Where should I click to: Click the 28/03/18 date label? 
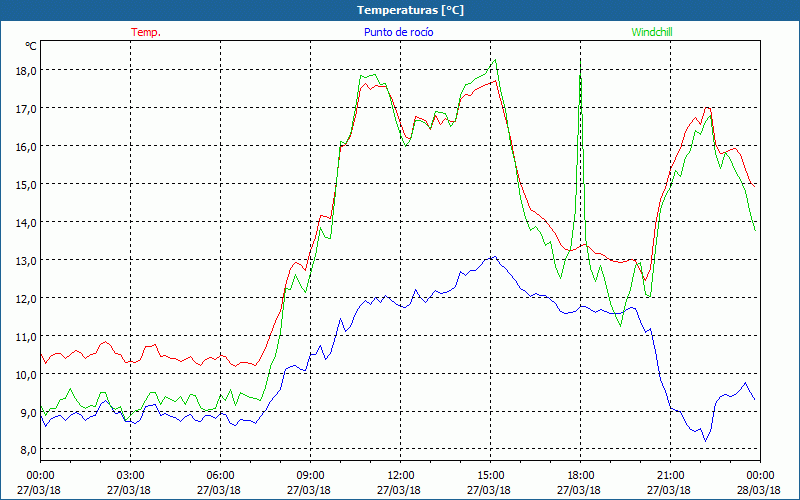tap(759, 490)
